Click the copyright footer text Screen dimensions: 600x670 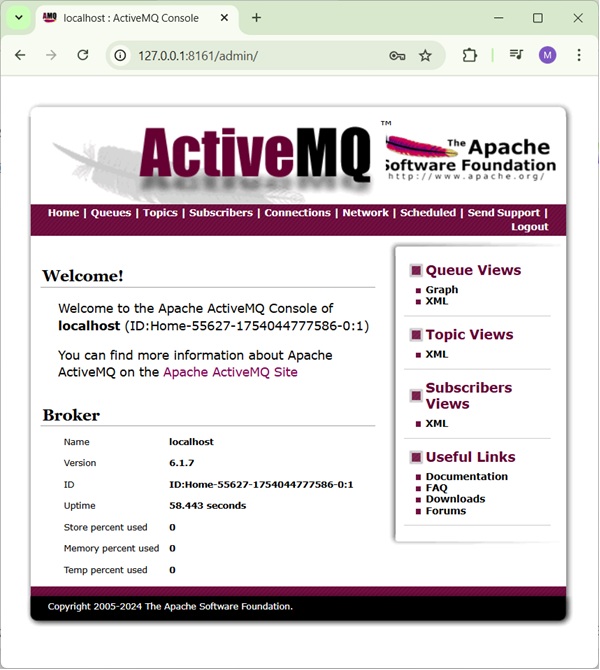170,606
